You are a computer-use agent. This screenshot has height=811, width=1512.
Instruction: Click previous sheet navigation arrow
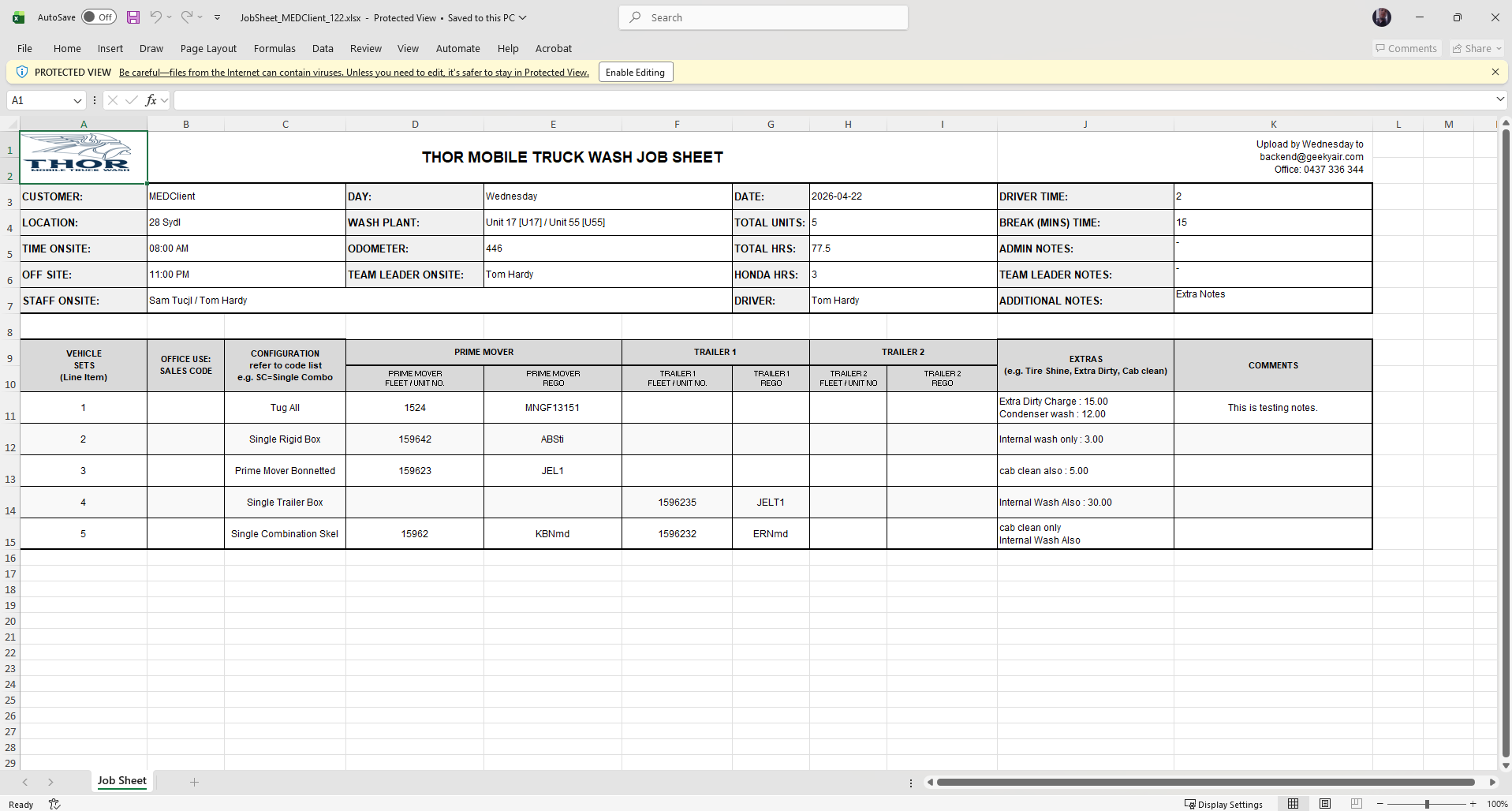point(25,782)
